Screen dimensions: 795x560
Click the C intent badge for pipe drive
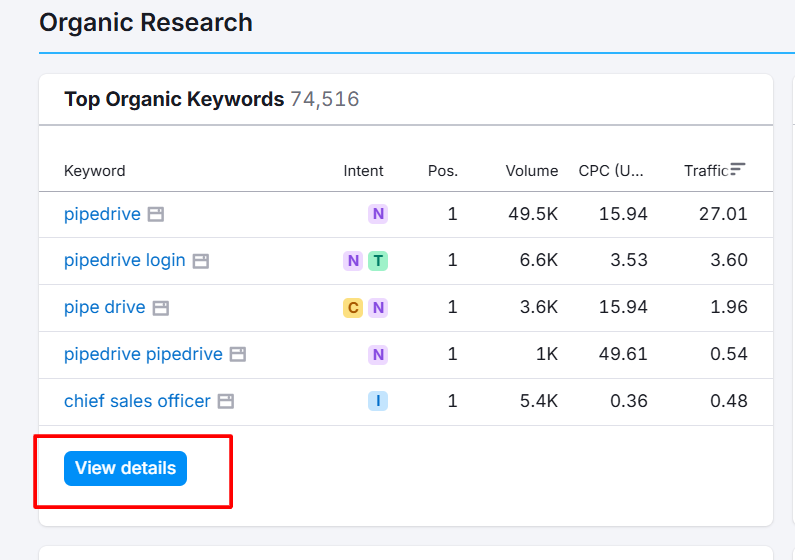(x=353, y=308)
